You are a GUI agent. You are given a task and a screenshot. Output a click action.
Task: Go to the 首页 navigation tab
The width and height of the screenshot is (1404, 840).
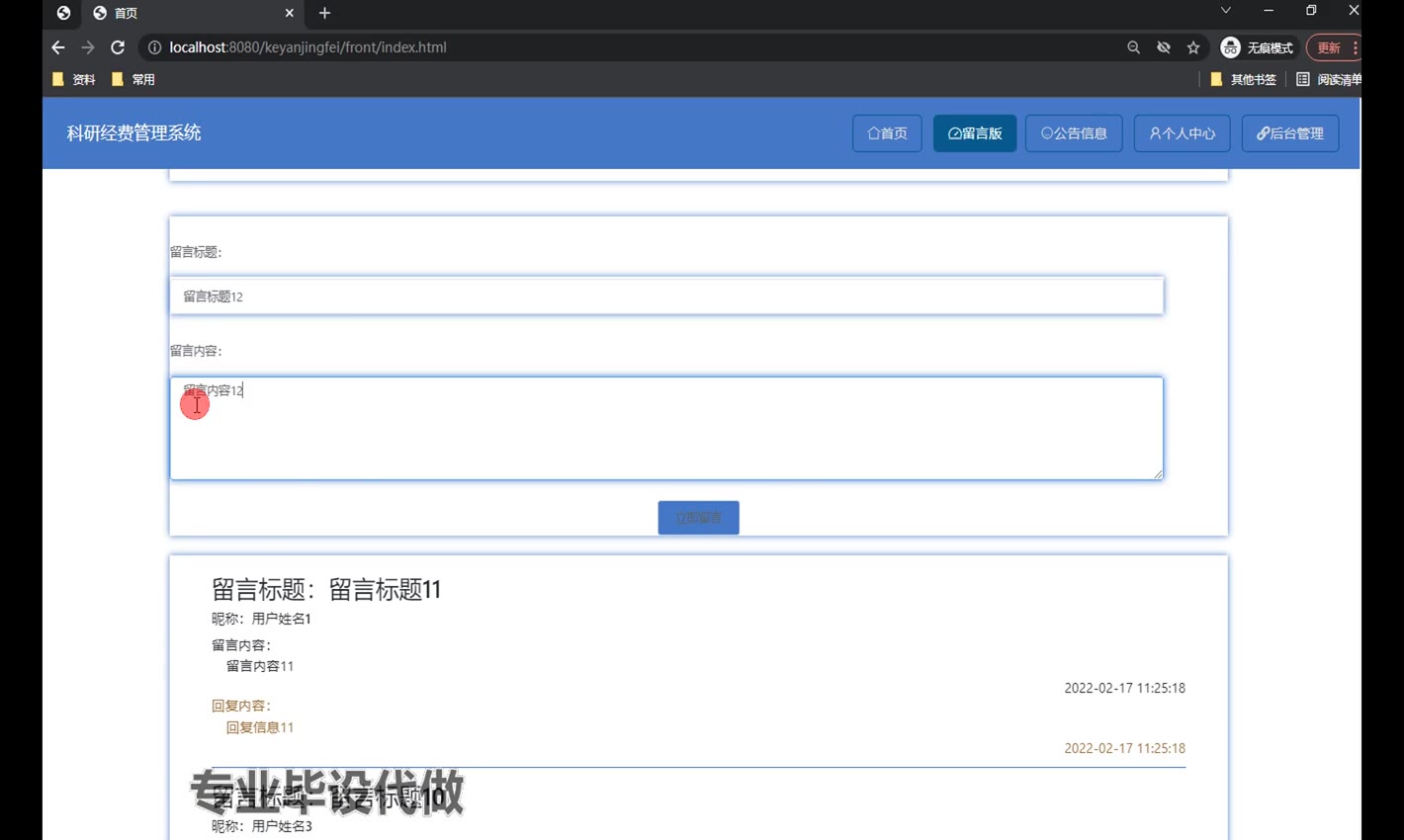[x=887, y=133]
